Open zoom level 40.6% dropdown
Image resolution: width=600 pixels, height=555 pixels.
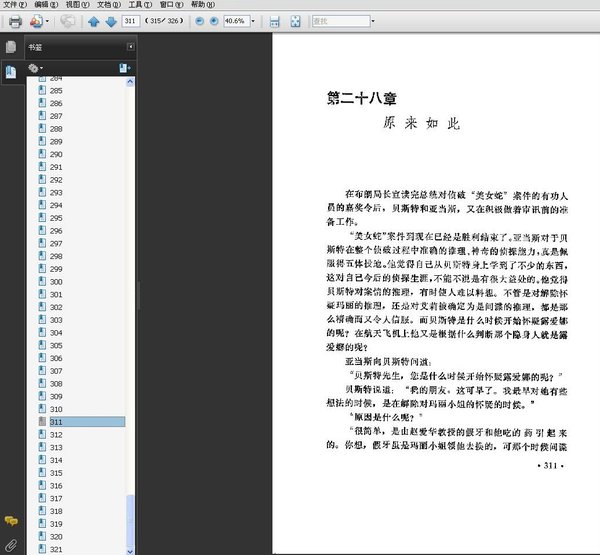pos(254,21)
